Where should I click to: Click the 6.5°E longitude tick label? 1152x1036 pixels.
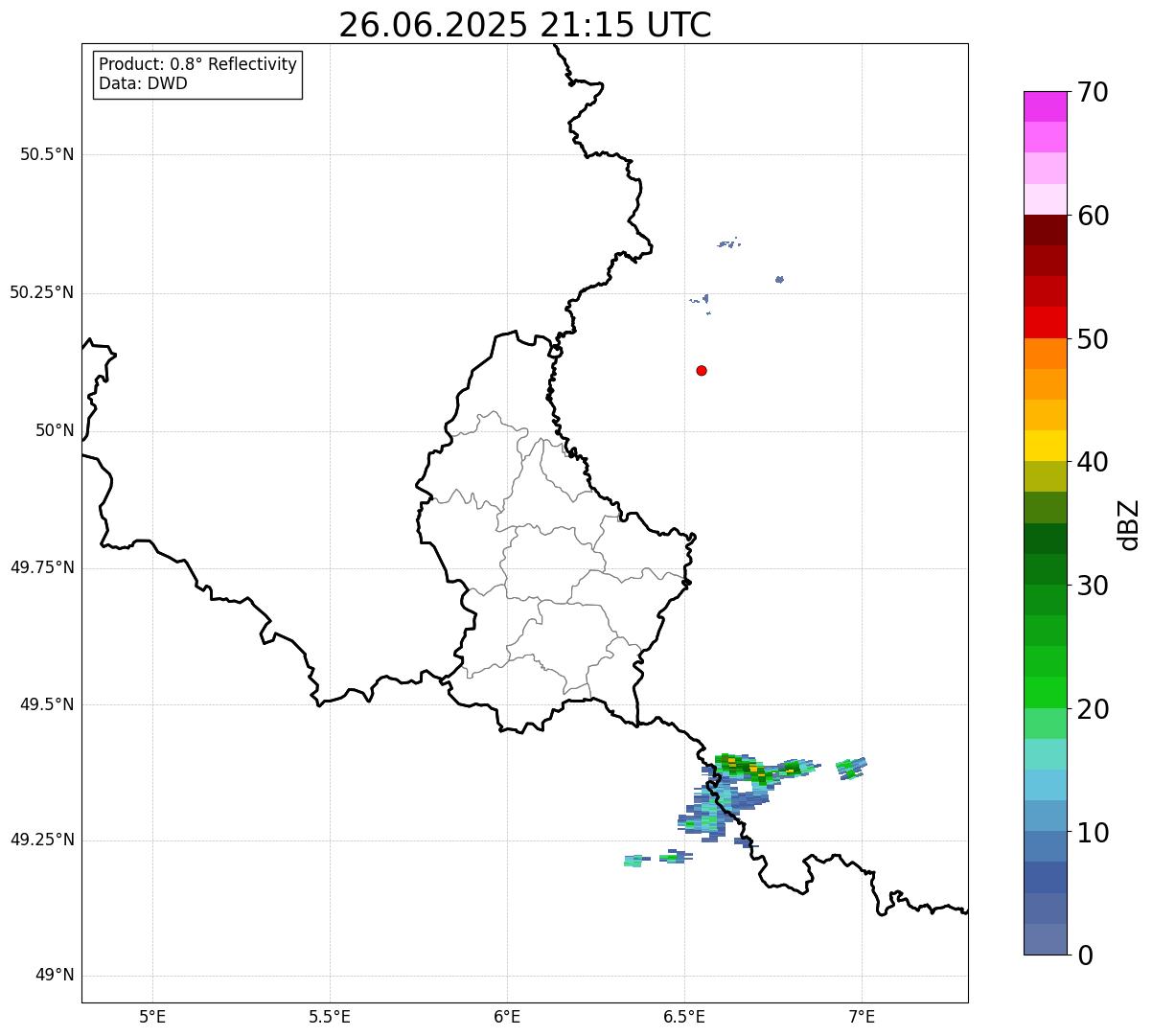coord(684,1016)
